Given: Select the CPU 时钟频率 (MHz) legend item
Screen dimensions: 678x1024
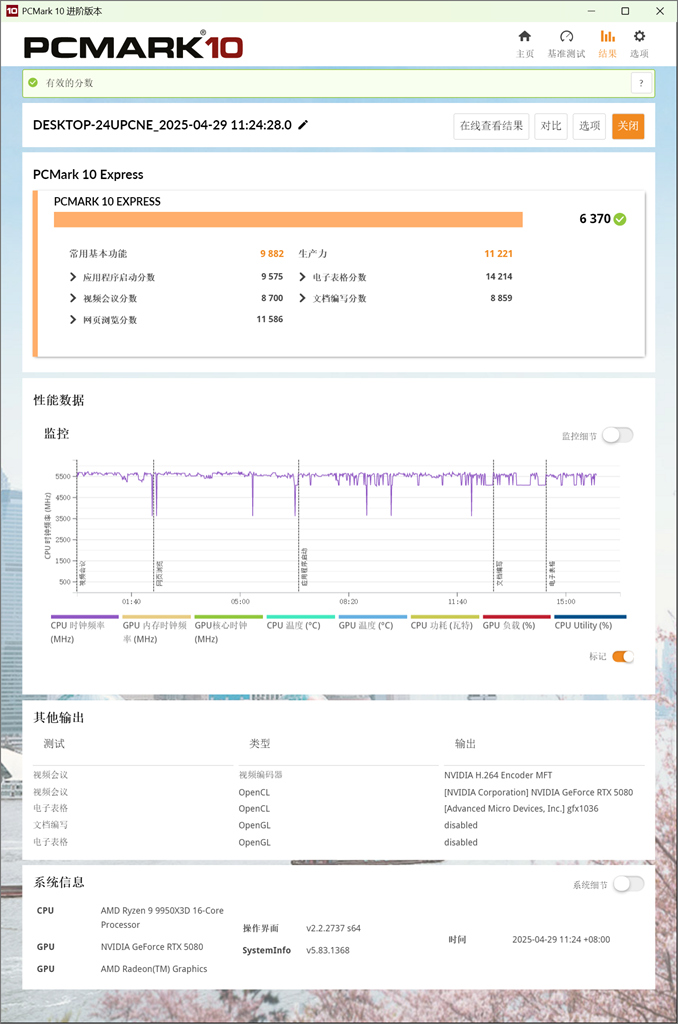Looking at the screenshot, I should coord(84,630).
